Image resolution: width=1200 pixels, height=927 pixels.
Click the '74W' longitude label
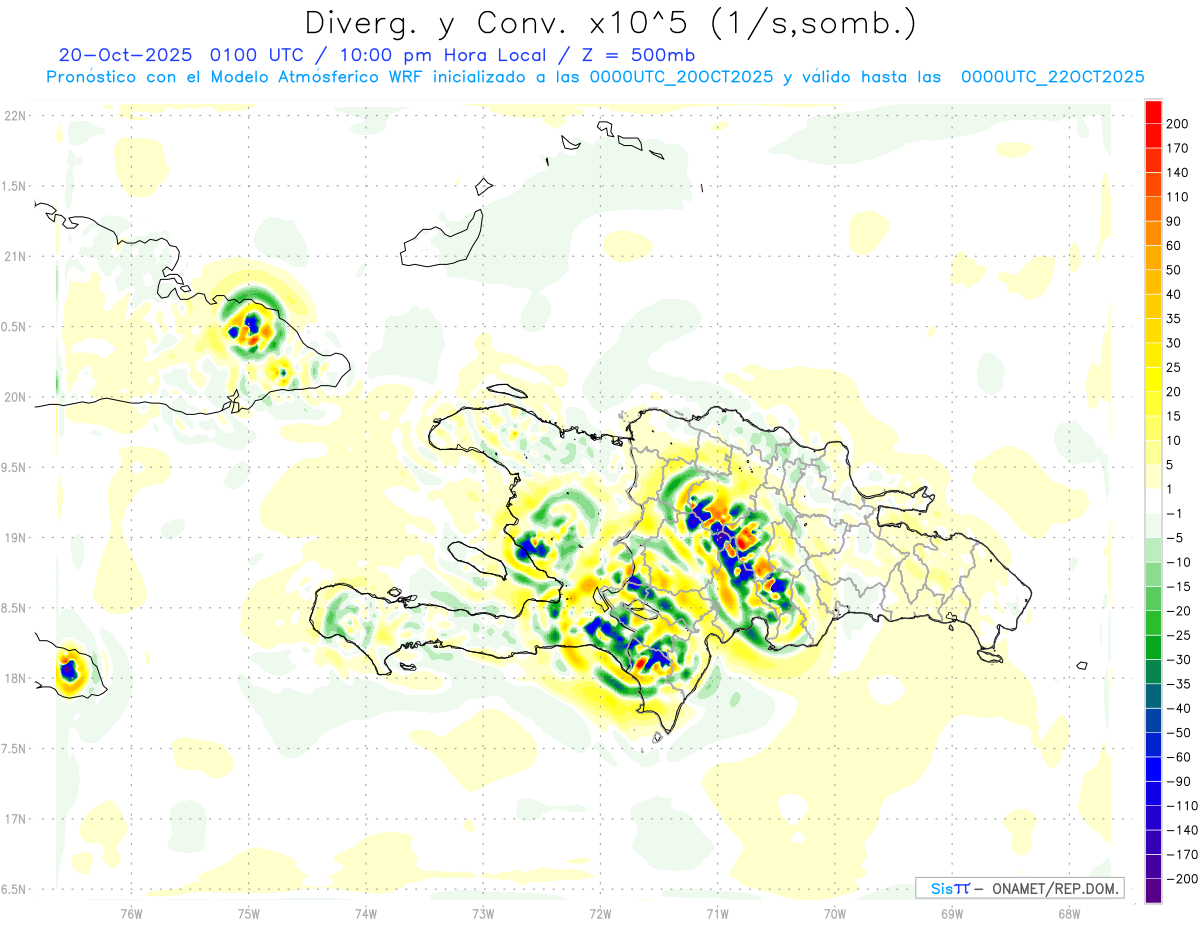[366, 913]
